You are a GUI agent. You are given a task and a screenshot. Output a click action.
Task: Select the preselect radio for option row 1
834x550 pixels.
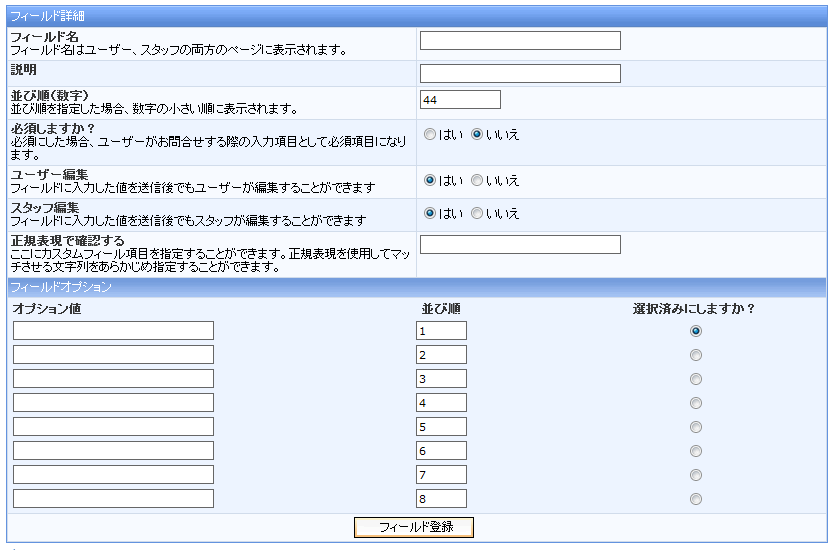point(696,331)
